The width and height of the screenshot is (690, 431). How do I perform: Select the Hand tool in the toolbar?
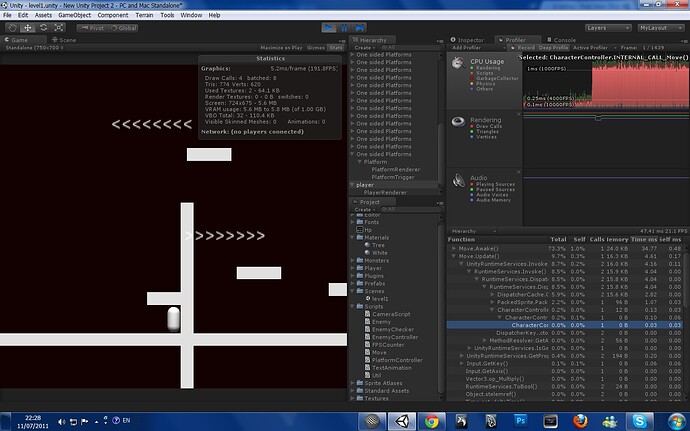[x=13, y=28]
